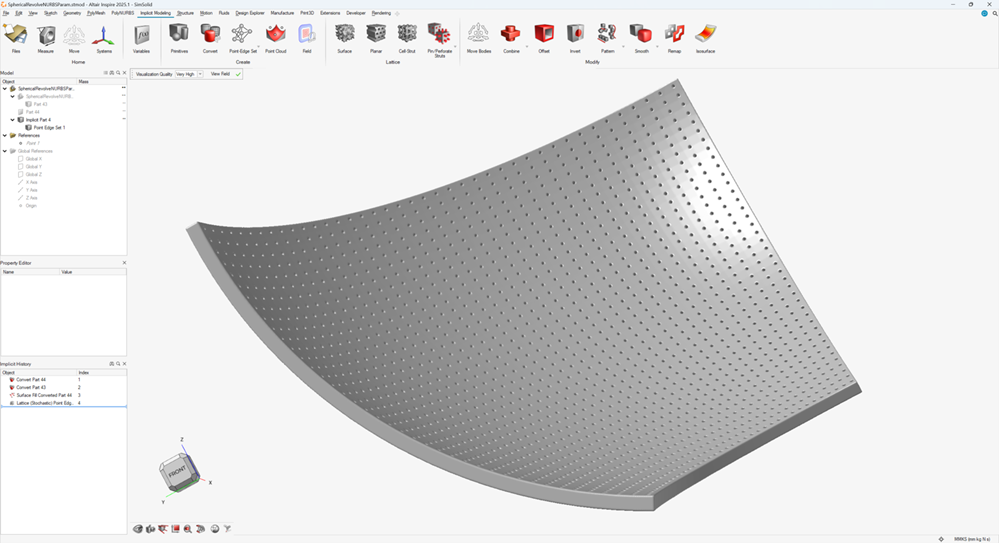
Task: Select the Cell-Strut lattice tool
Action: (407, 36)
